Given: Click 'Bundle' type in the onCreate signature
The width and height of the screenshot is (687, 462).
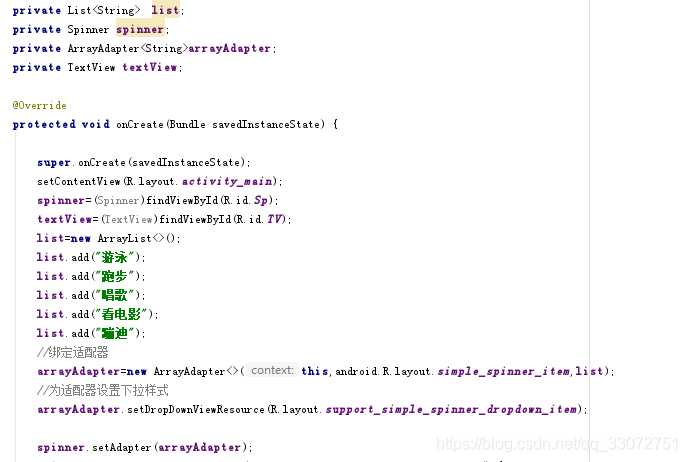Looking at the screenshot, I should 187,124.
